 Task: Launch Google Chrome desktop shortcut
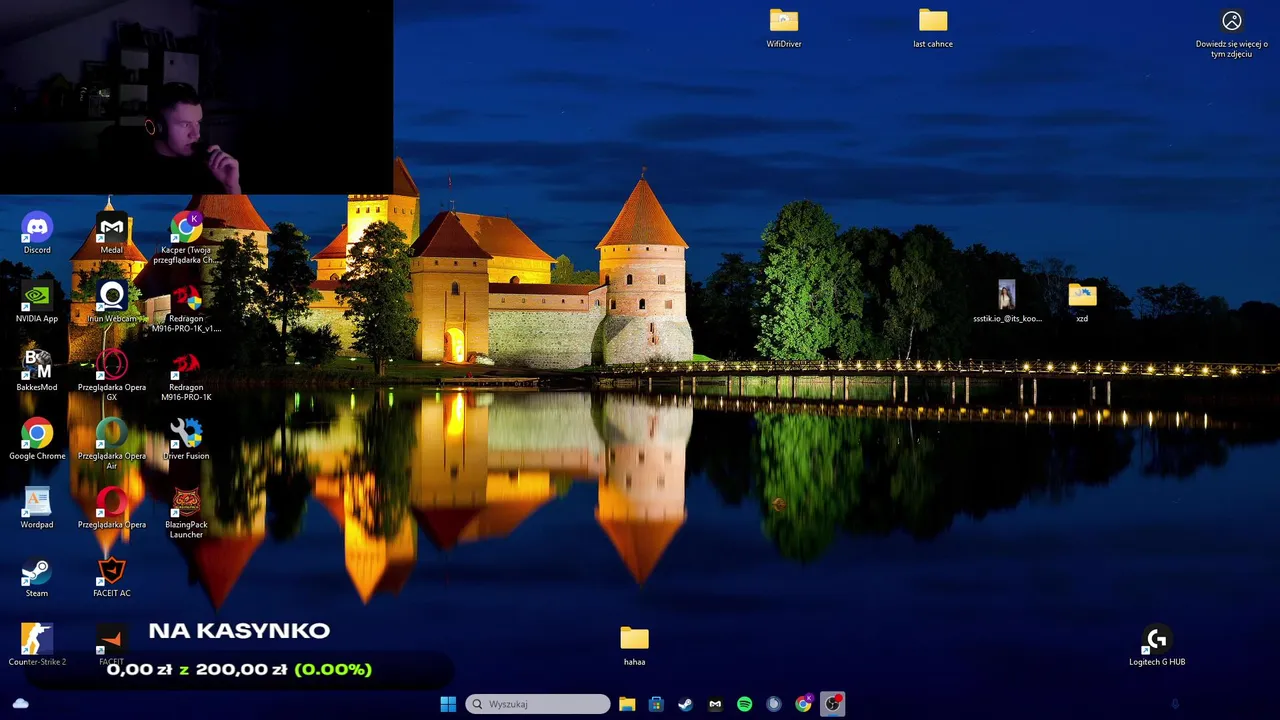tap(37, 440)
